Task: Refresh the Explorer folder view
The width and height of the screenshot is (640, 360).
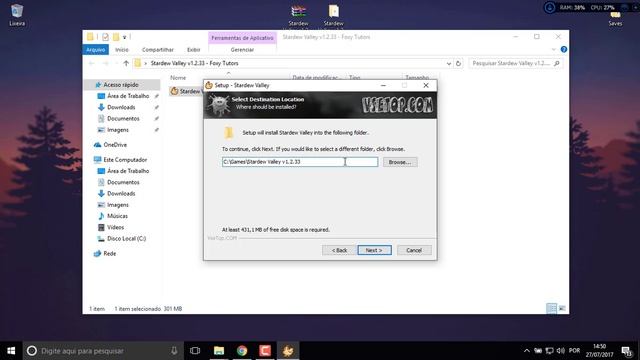Action: [458, 63]
